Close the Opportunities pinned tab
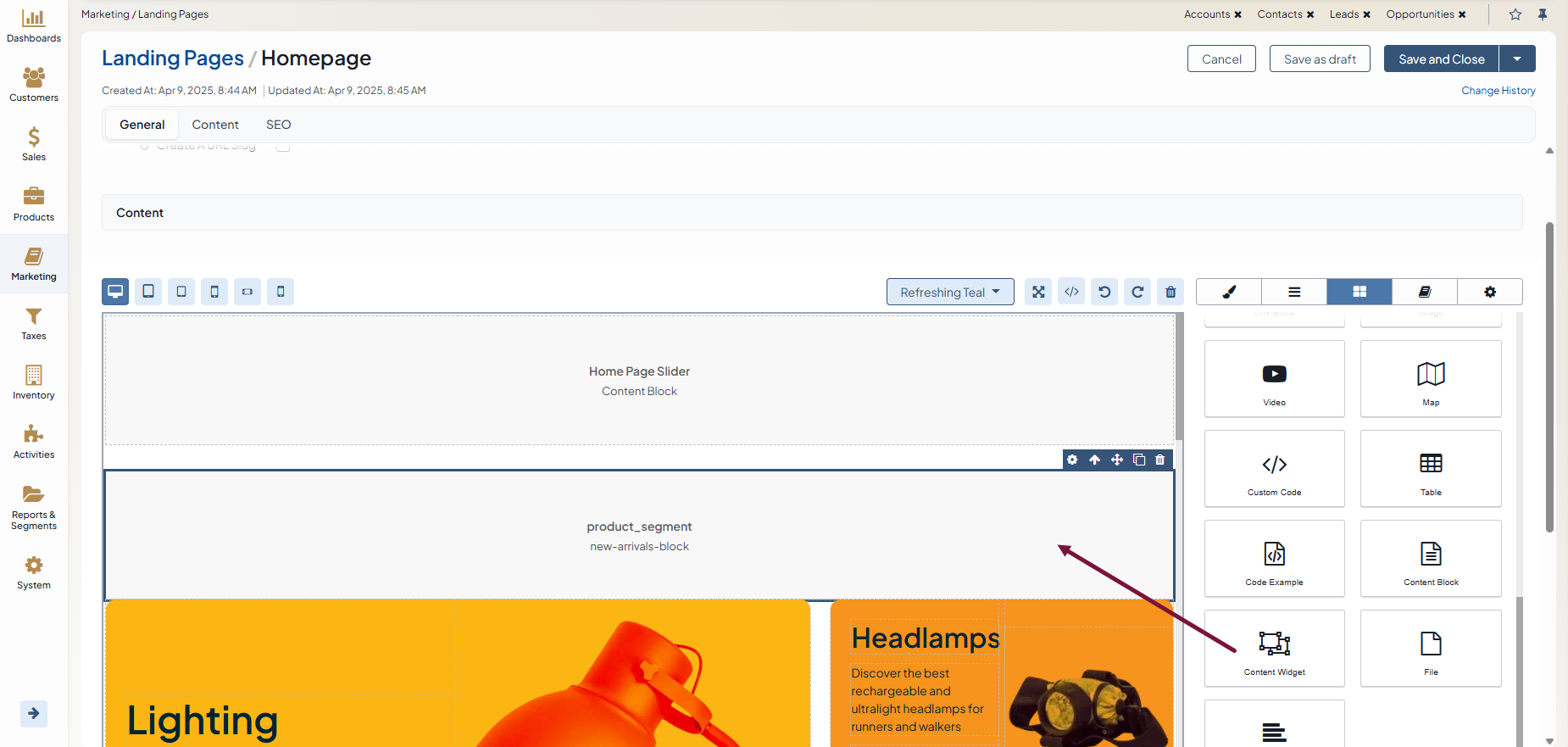The image size is (1568, 747). coord(1462,14)
